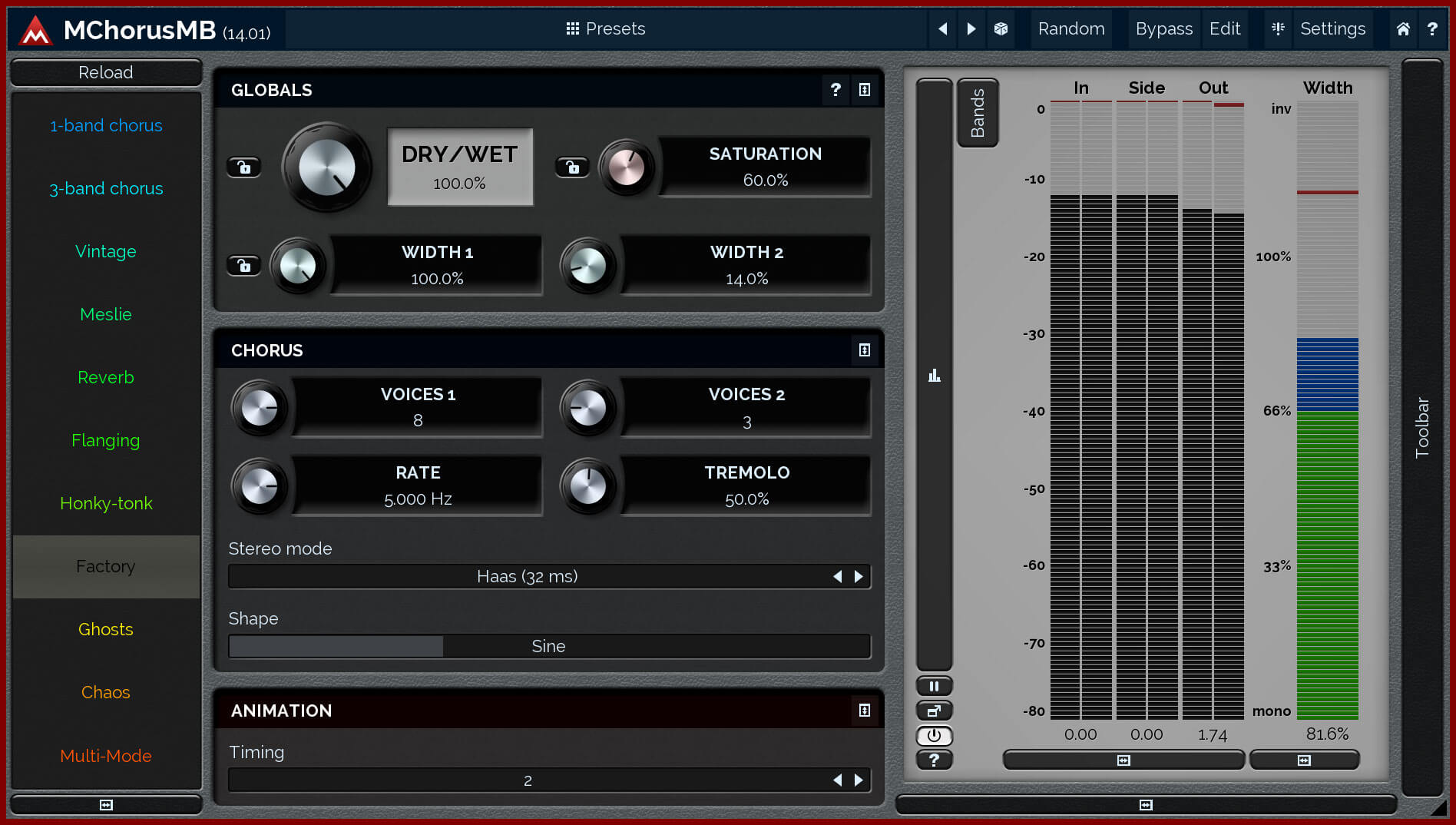Click the Dry/Wet 100.0% value field
Screen dimensions: 1456x825
459,167
